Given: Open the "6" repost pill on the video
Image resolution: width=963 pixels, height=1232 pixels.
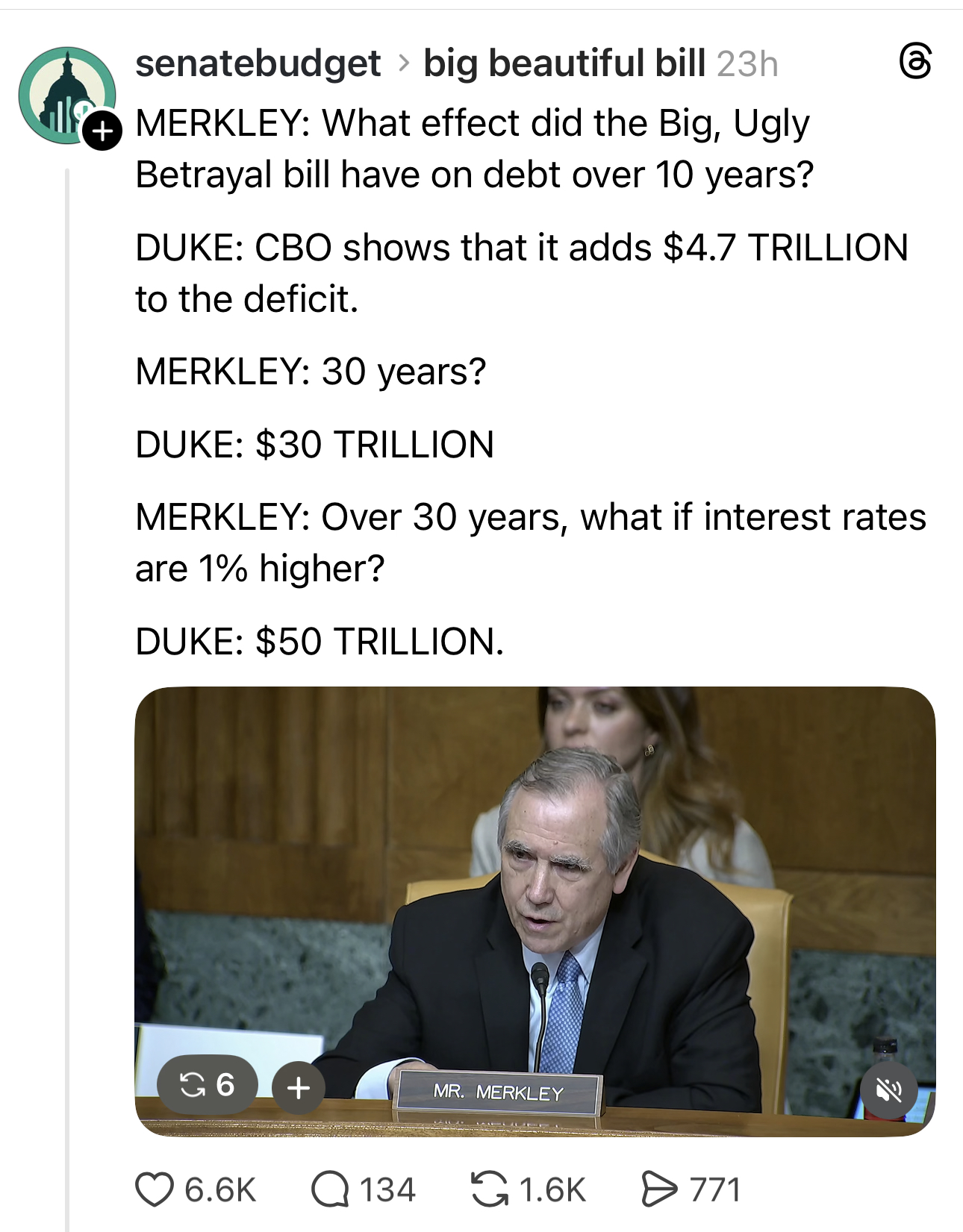Looking at the screenshot, I should 208,1085.
